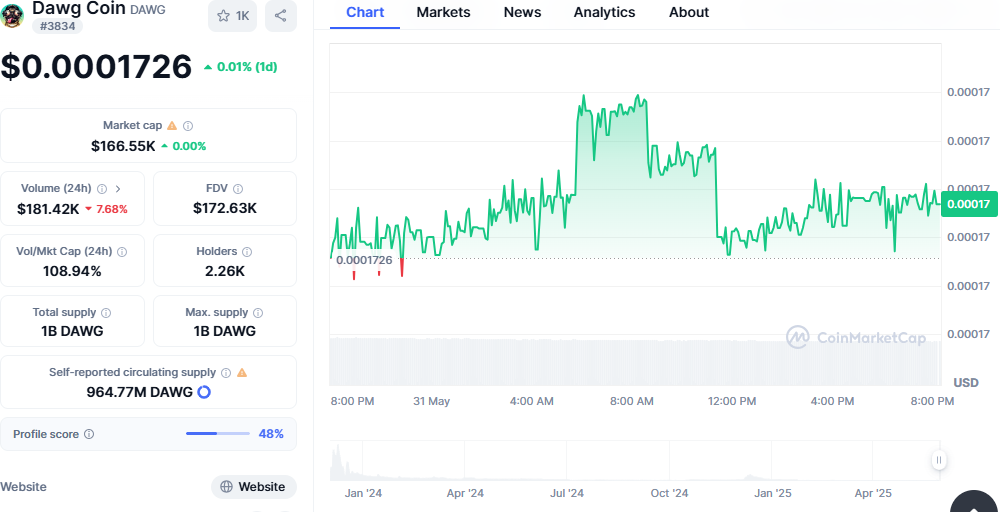The image size is (1000, 512).
Task: Click the Dawg Coin logo avatar
Action: pos(11,16)
